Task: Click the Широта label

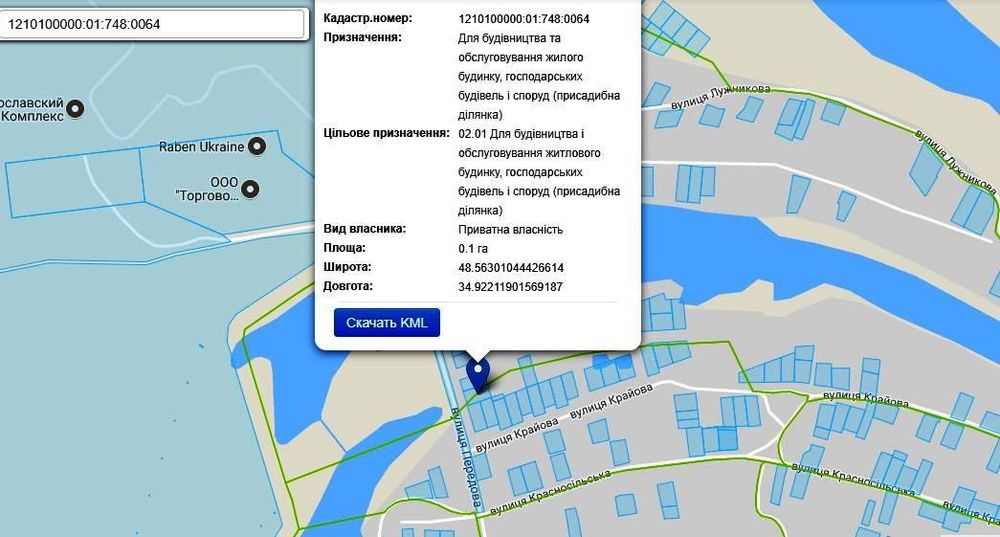Action: pos(348,267)
